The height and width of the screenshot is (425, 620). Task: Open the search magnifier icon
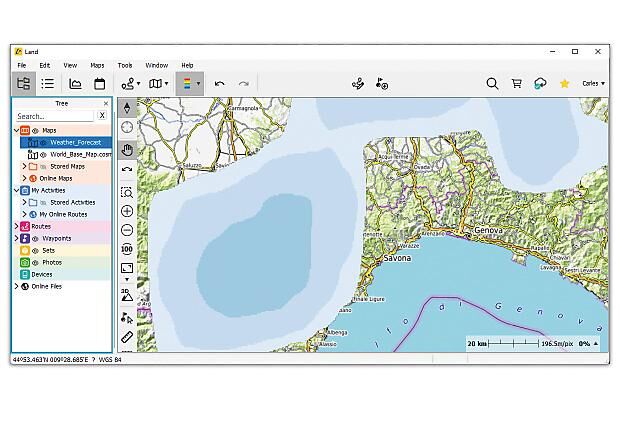[492, 84]
